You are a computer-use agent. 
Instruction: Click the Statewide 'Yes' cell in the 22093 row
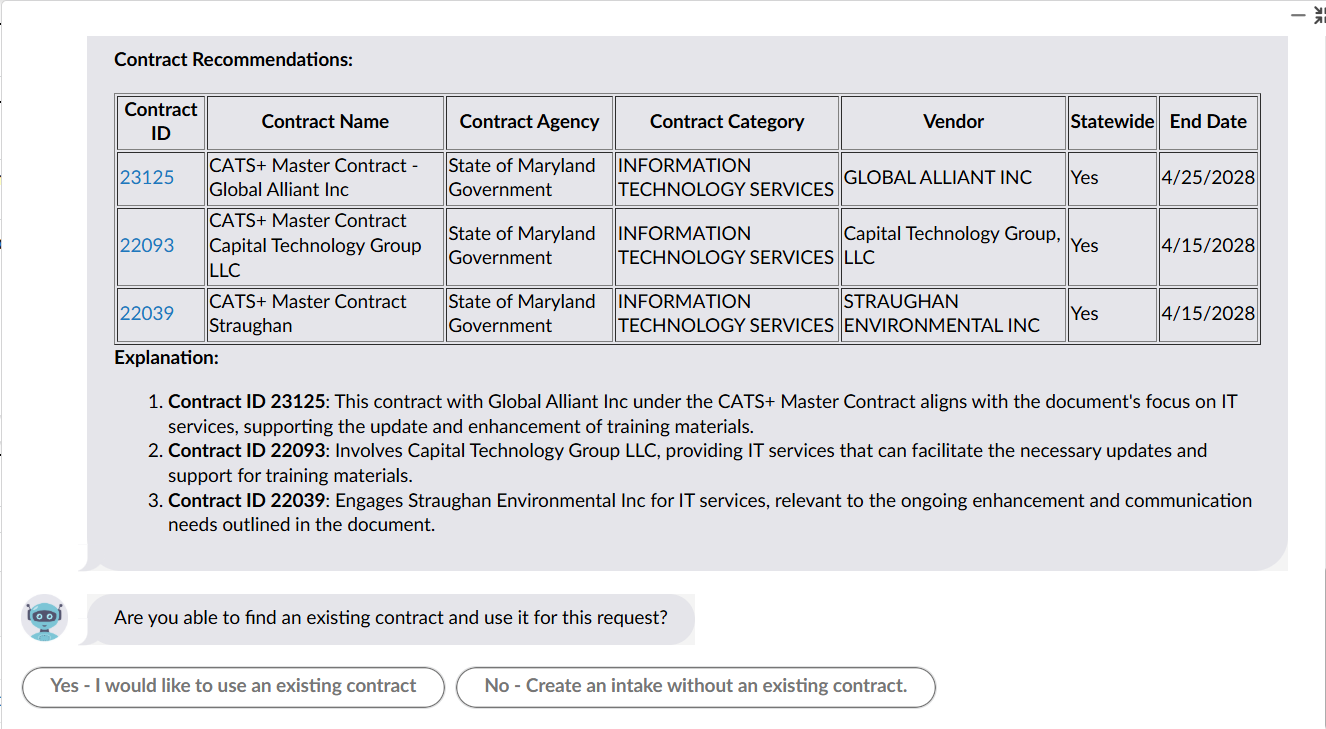[x=1112, y=246]
